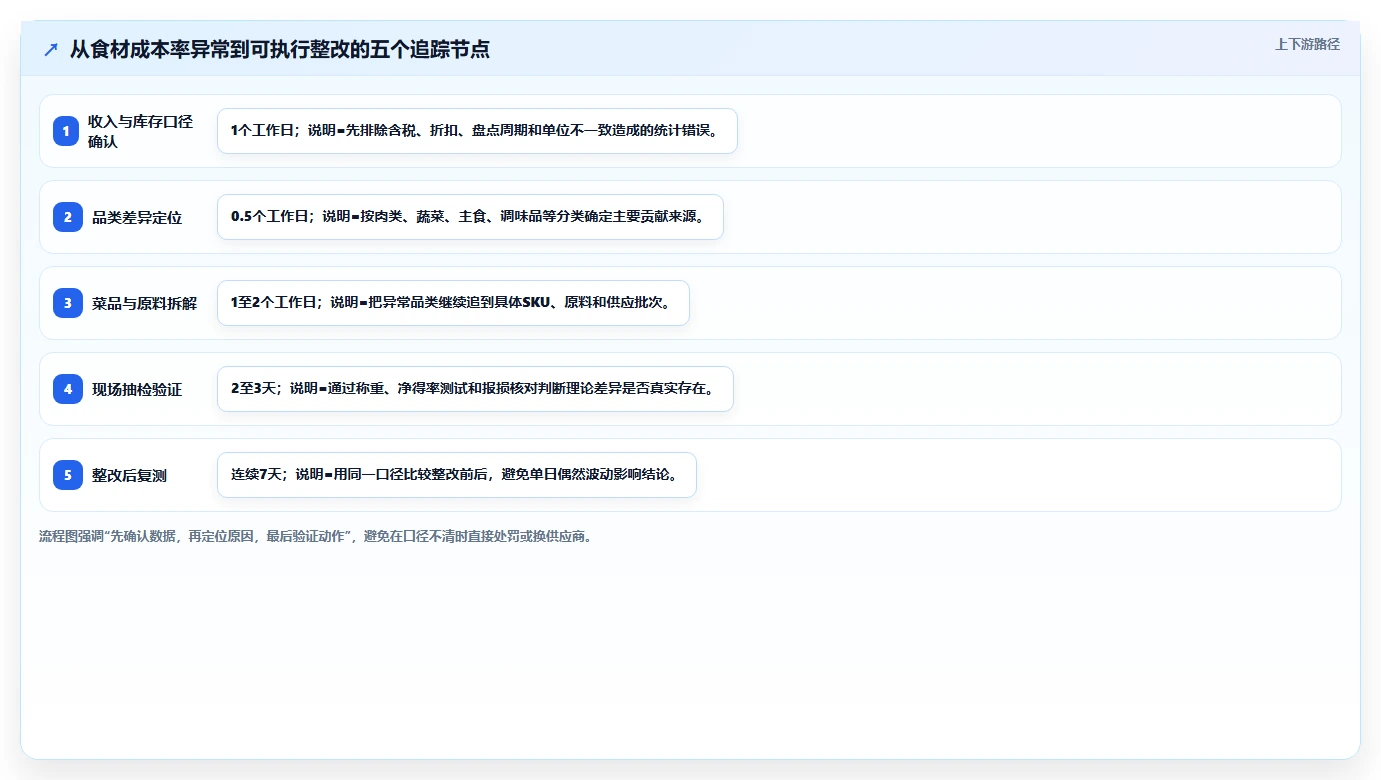The width and height of the screenshot is (1381, 780).
Task: Click the 现场抽检验证 step label
Action: 137,389
